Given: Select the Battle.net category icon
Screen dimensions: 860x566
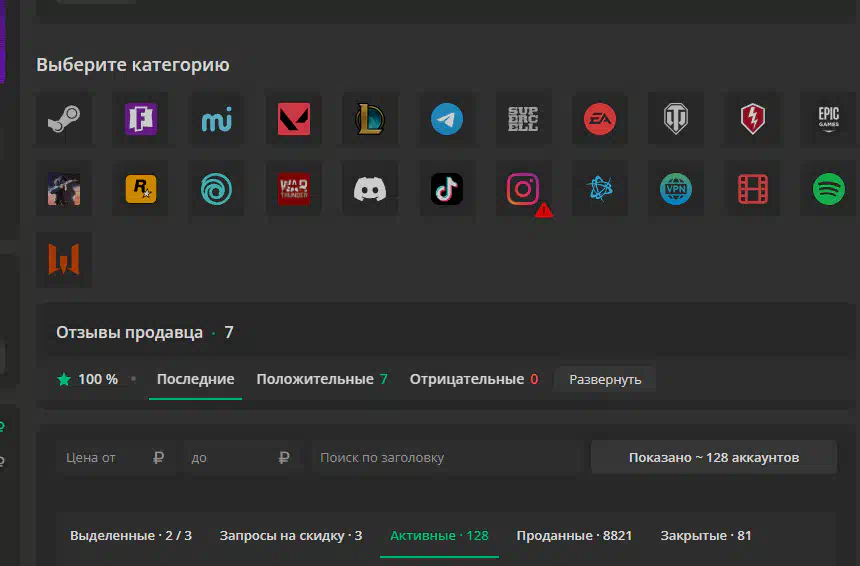Looking at the screenshot, I should pyautogui.click(x=599, y=189).
